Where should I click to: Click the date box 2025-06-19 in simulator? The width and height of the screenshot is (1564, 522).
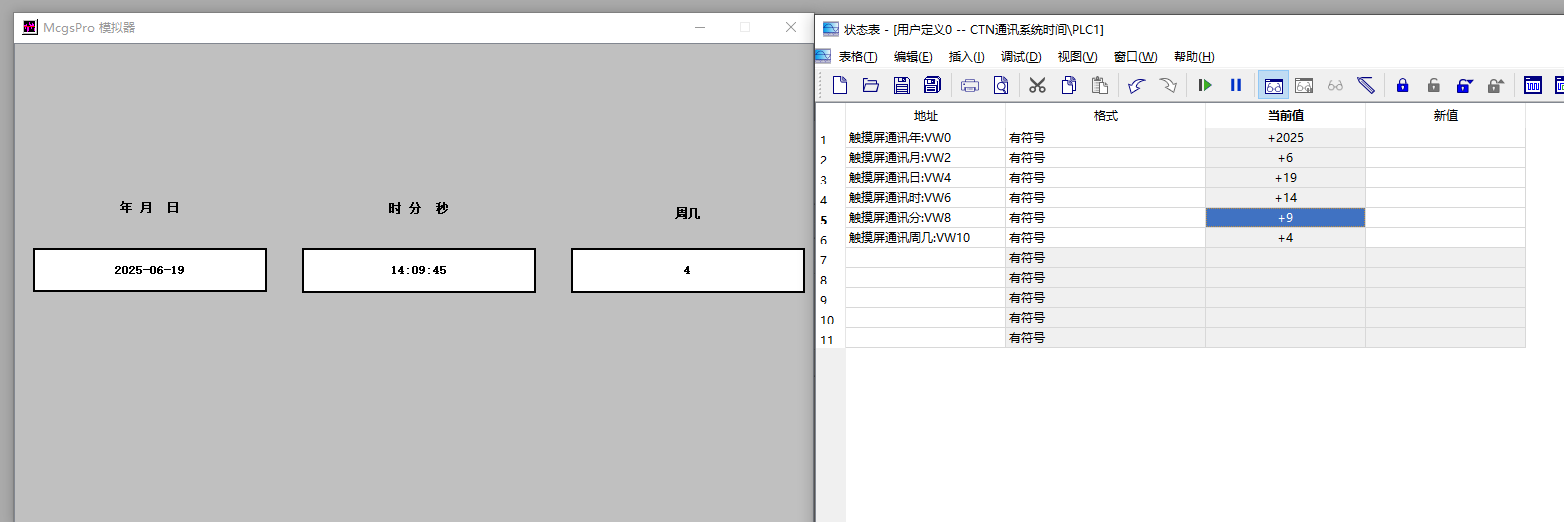150,270
